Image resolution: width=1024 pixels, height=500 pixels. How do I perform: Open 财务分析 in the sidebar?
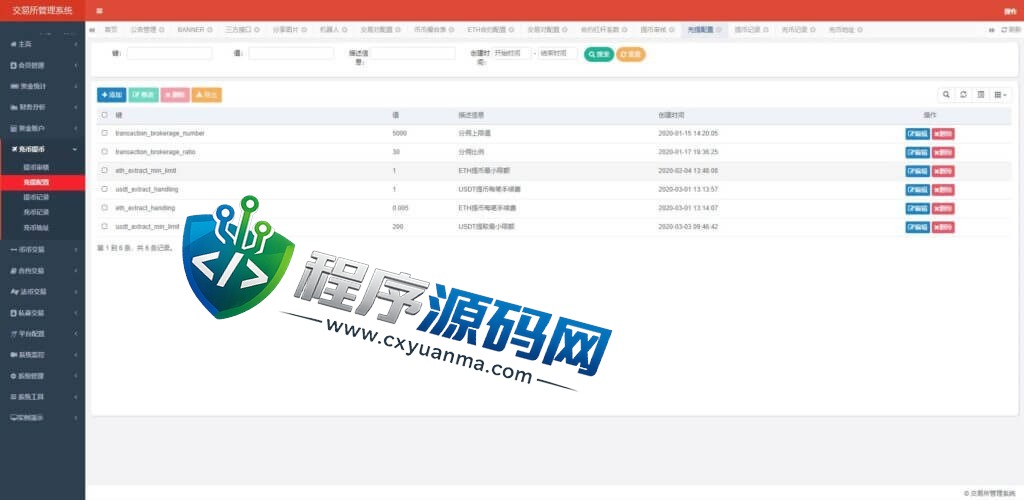[42, 107]
